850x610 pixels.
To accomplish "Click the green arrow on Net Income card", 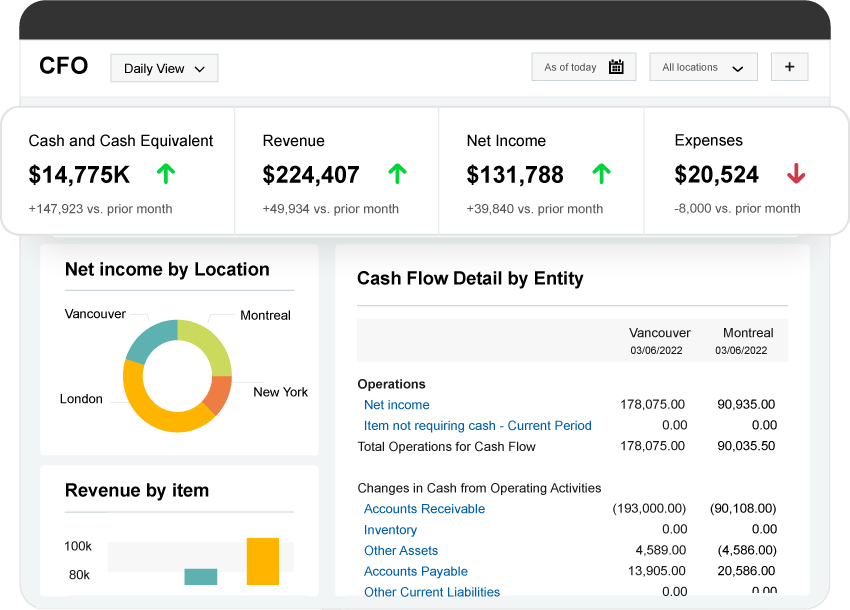I will 601,173.
